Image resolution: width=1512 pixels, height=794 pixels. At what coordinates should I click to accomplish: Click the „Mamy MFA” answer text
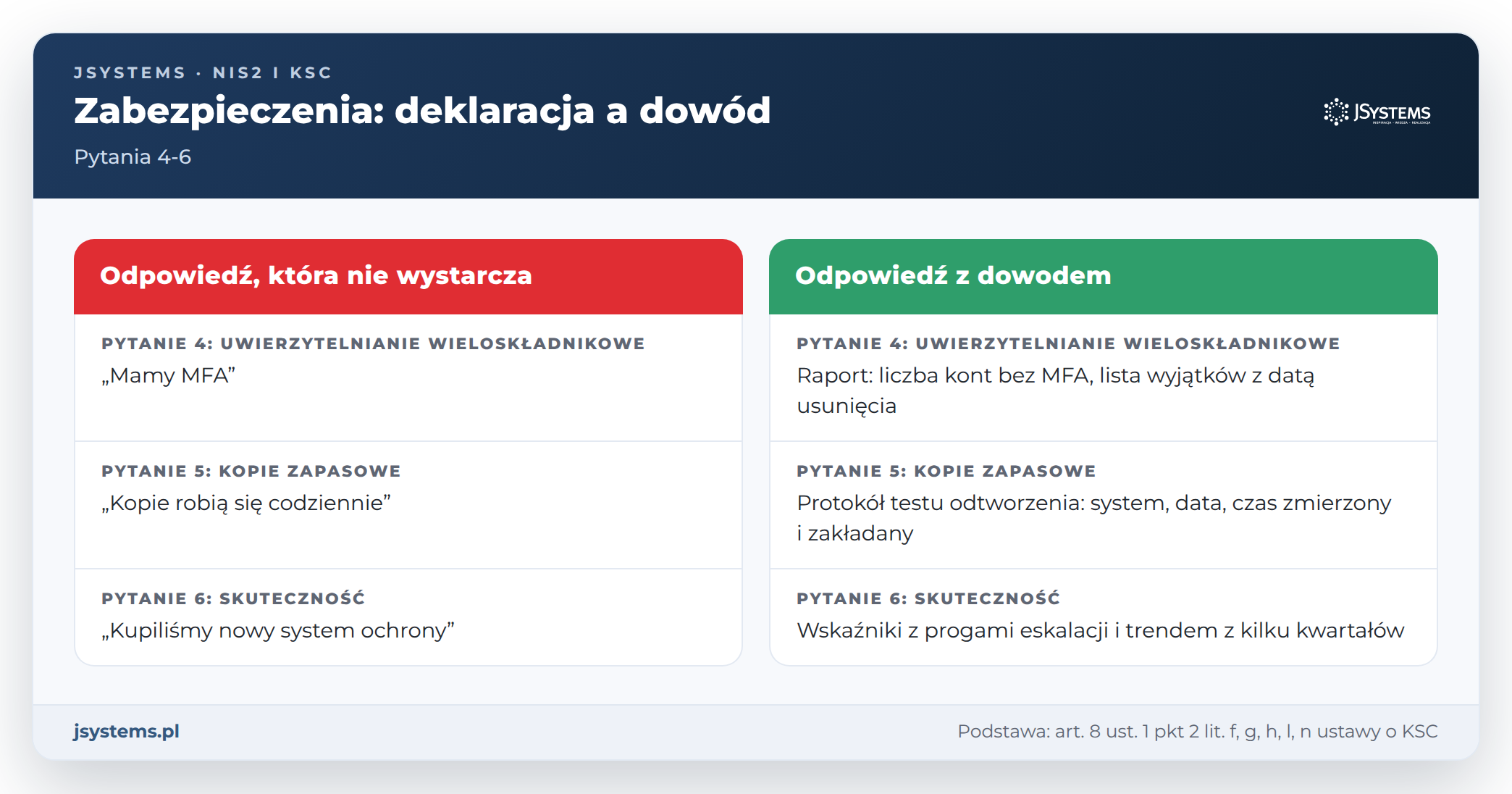[169, 375]
